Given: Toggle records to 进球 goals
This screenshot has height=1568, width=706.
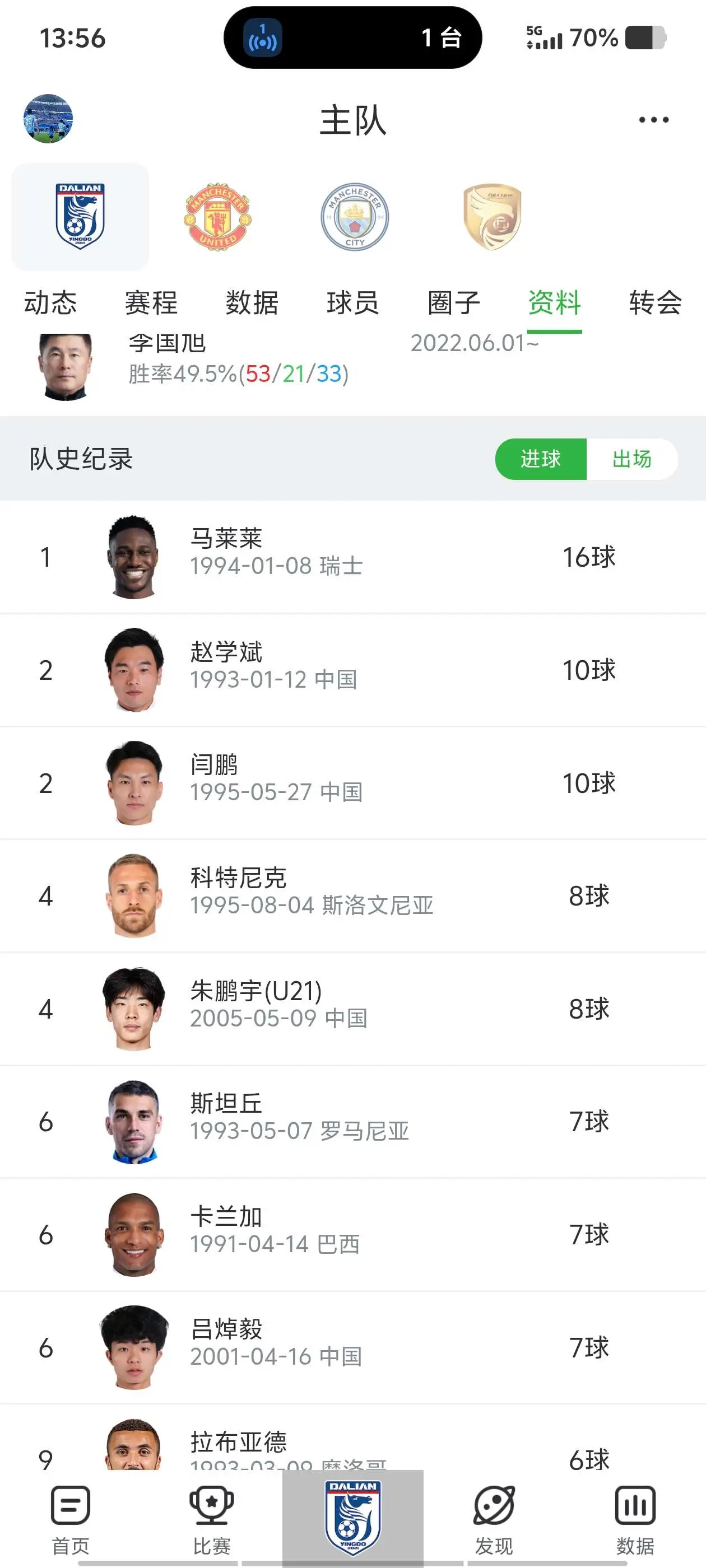Looking at the screenshot, I should pyautogui.click(x=541, y=459).
